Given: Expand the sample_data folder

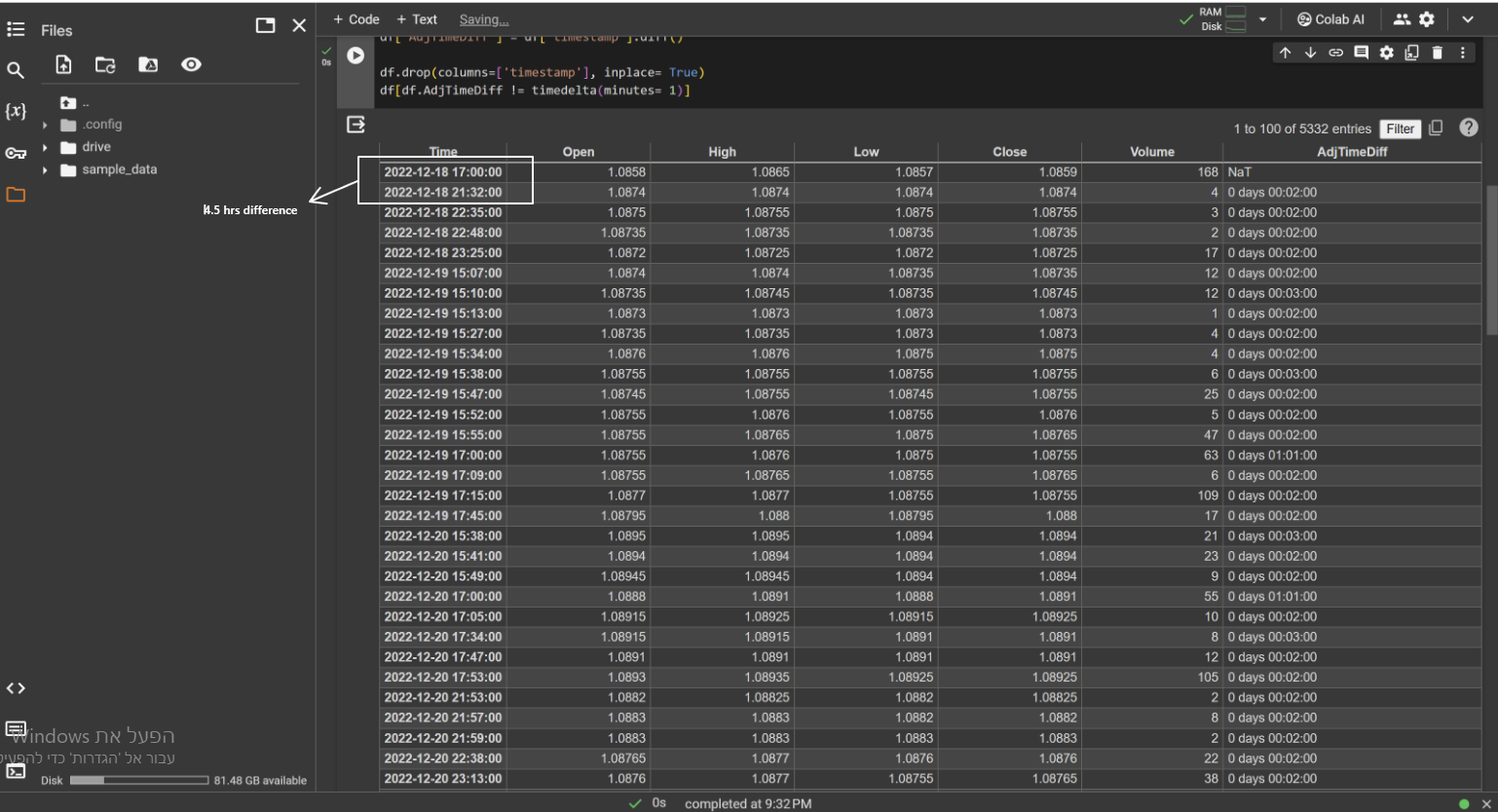Looking at the screenshot, I should 45,170.
